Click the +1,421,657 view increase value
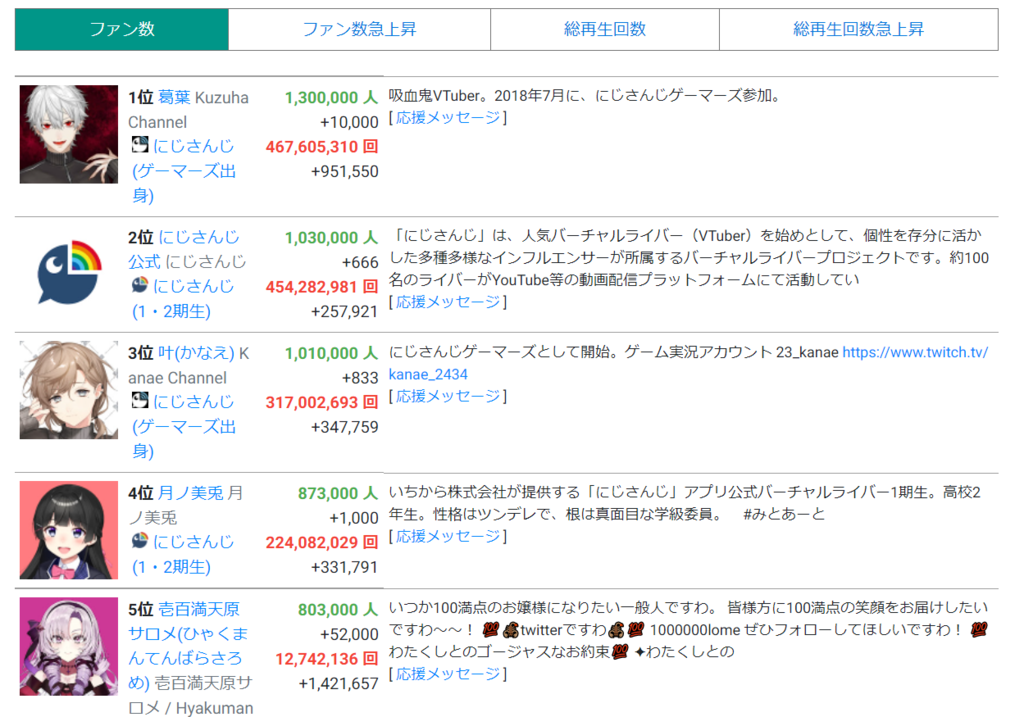The width and height of the screenshot is (1024, 717). (338, 684)
